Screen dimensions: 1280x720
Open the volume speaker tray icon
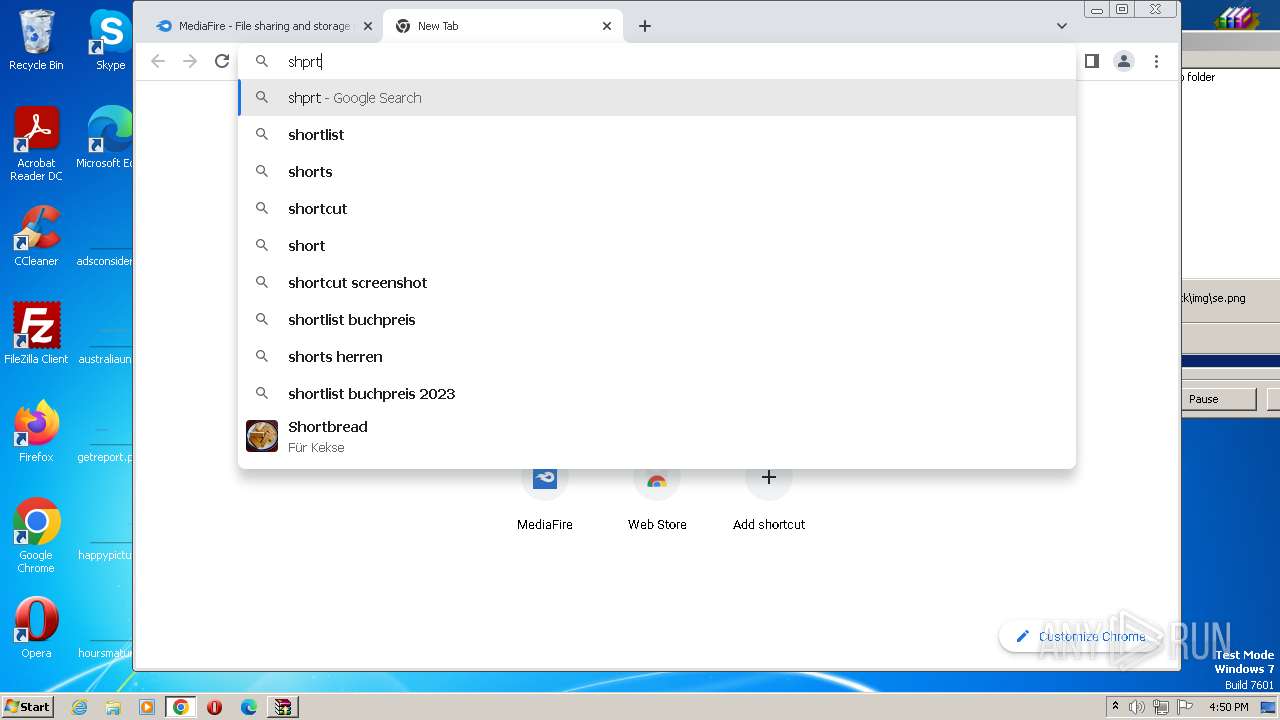click(1137, 707)
